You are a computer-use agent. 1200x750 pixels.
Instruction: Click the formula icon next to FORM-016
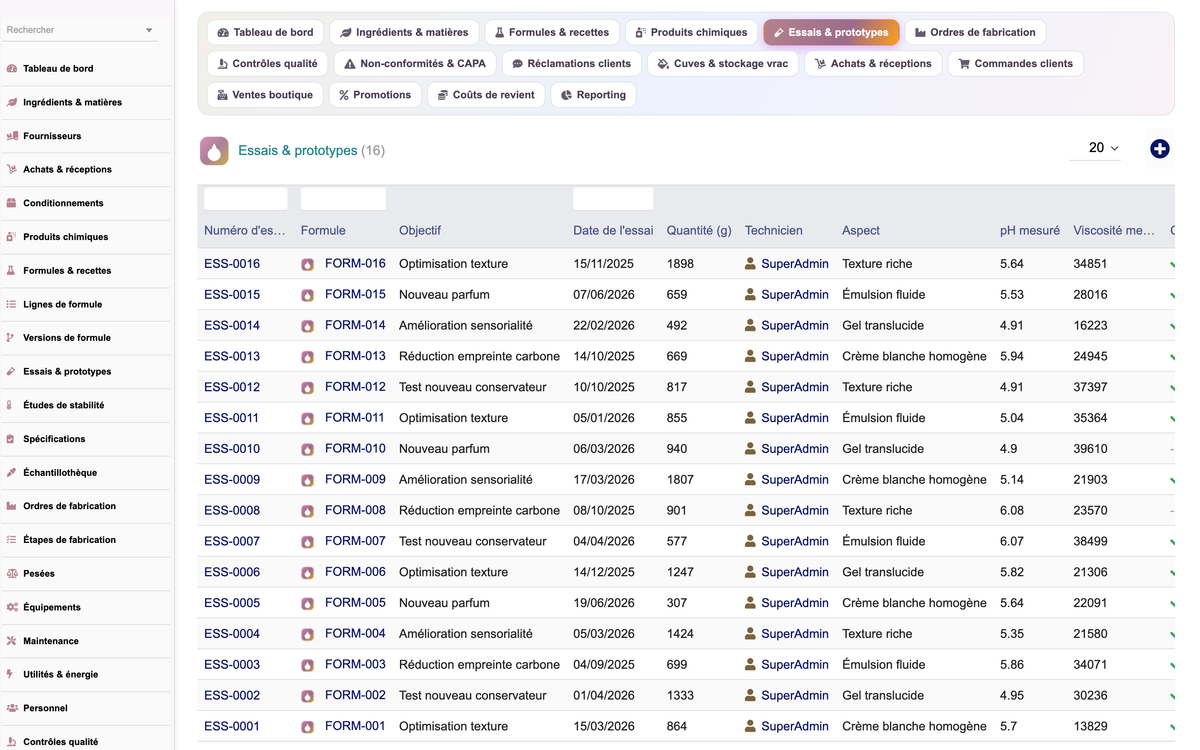tap(308, 265)
